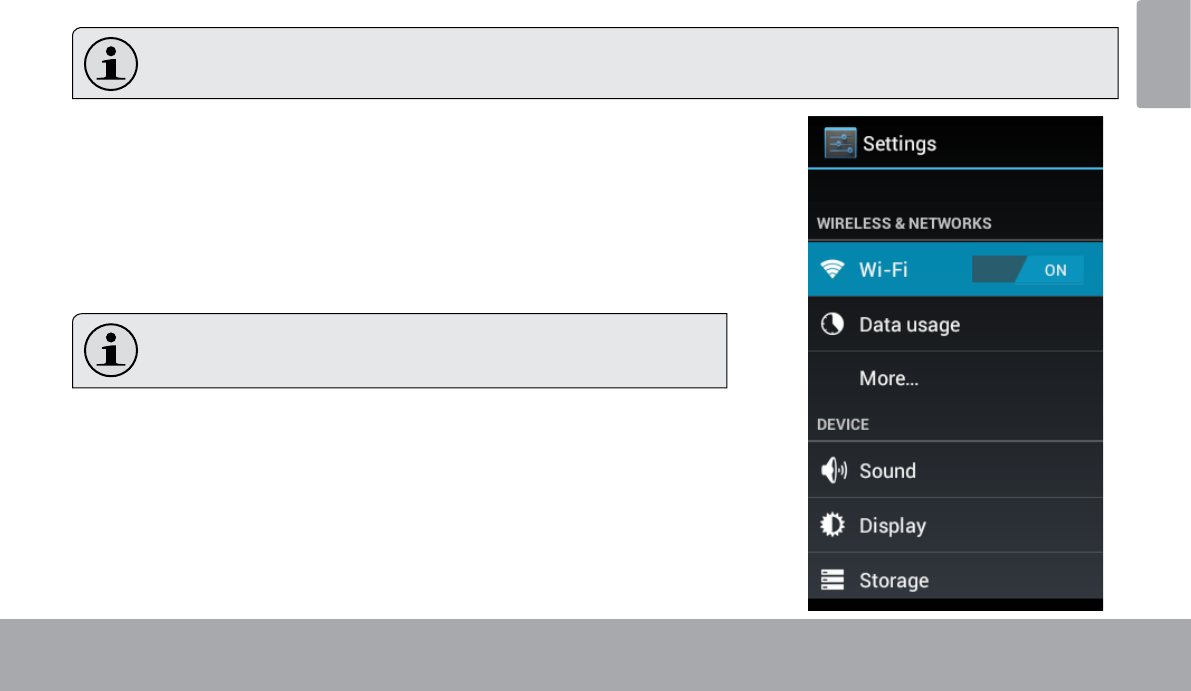Open Display settings
Screen dimensions: 1191x691
[955, 525]
